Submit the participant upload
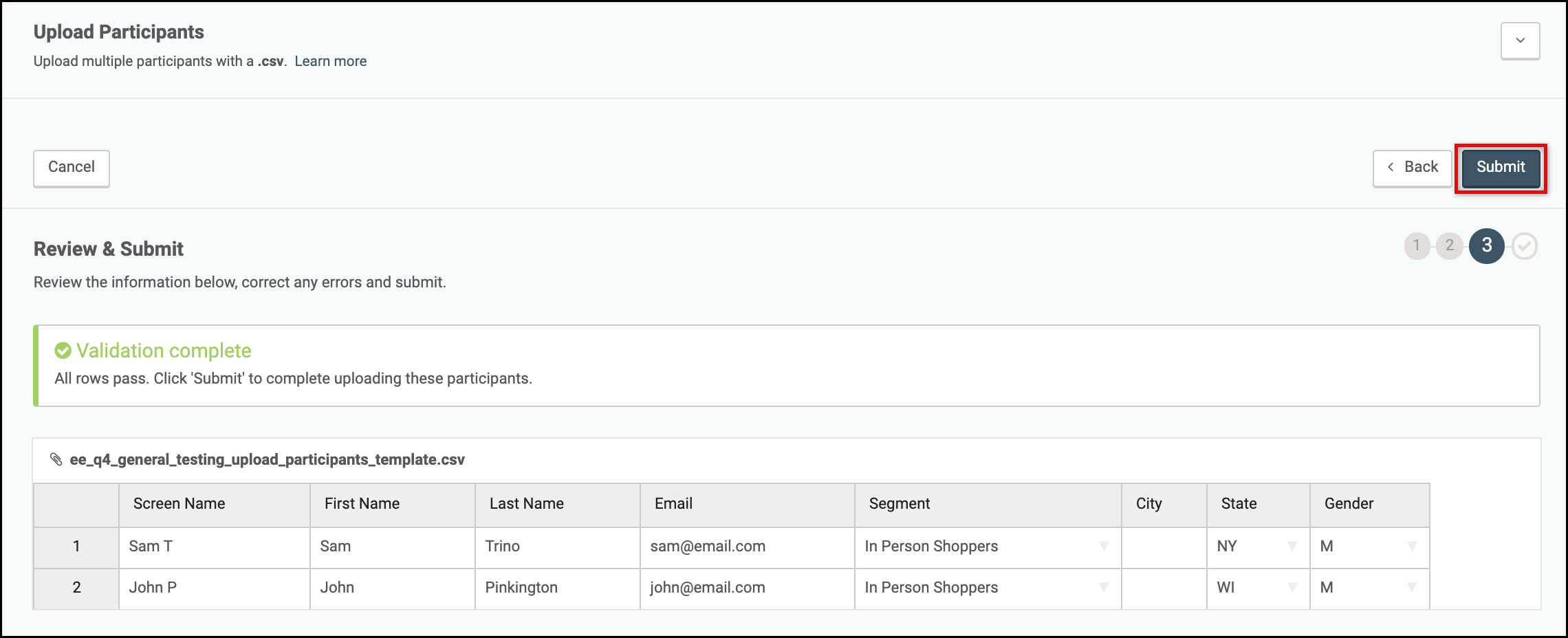The image size is (1568, 638). pos(1501,168)
